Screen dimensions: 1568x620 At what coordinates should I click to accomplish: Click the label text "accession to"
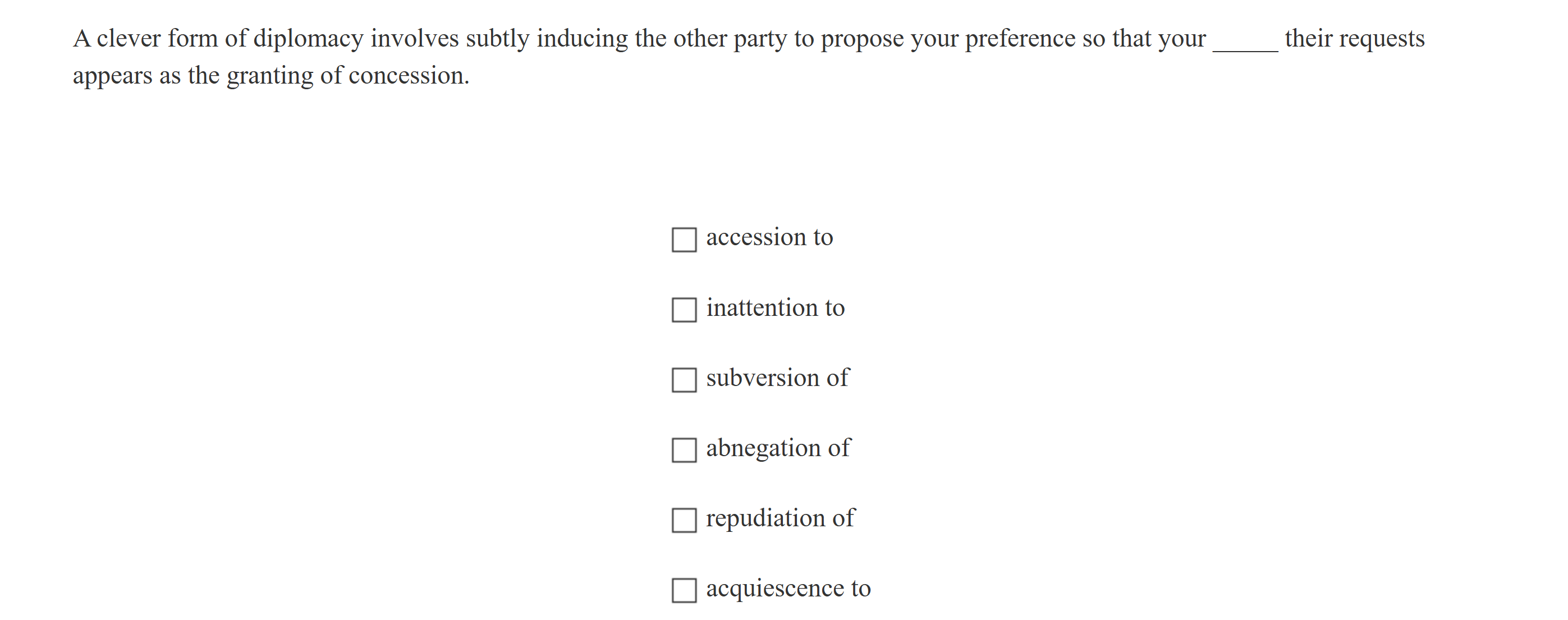pyautogui.click(x=769, y=237)
